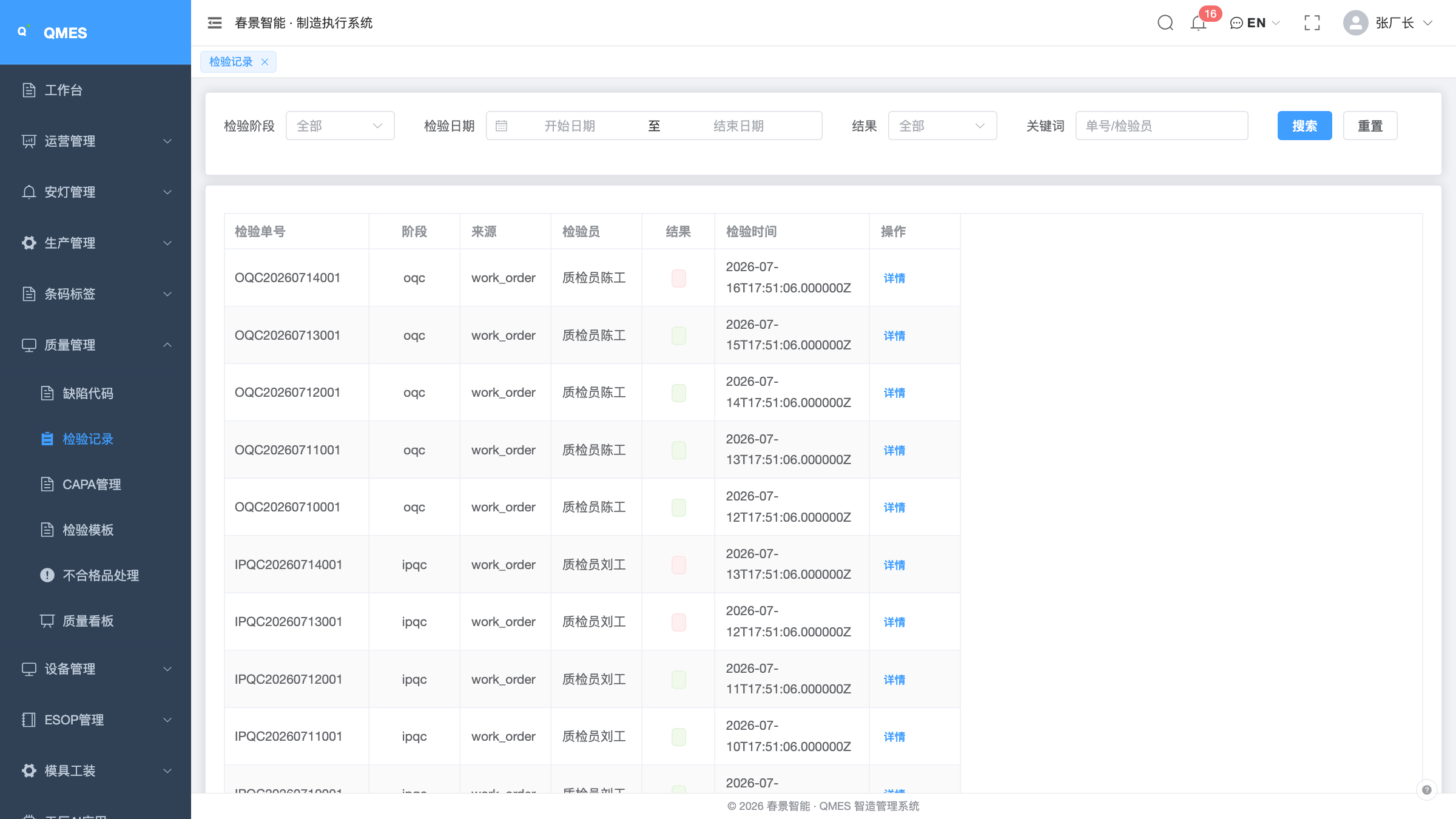Click red result tag of IPQC20260713001
The image size is (1456, 819).
[x=678, y=622]
